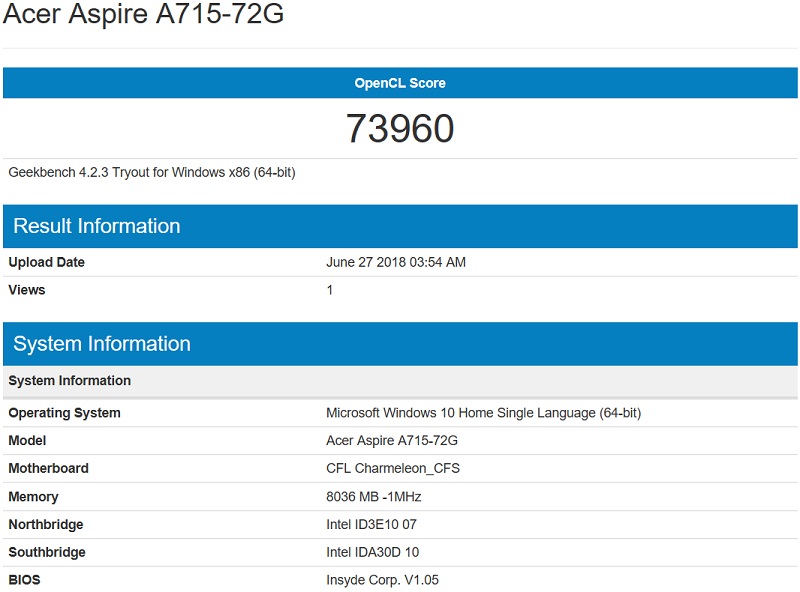
Task: Select the Intel ID3E10 07 value
Action: pyautogui.click(x=371, y=524)
